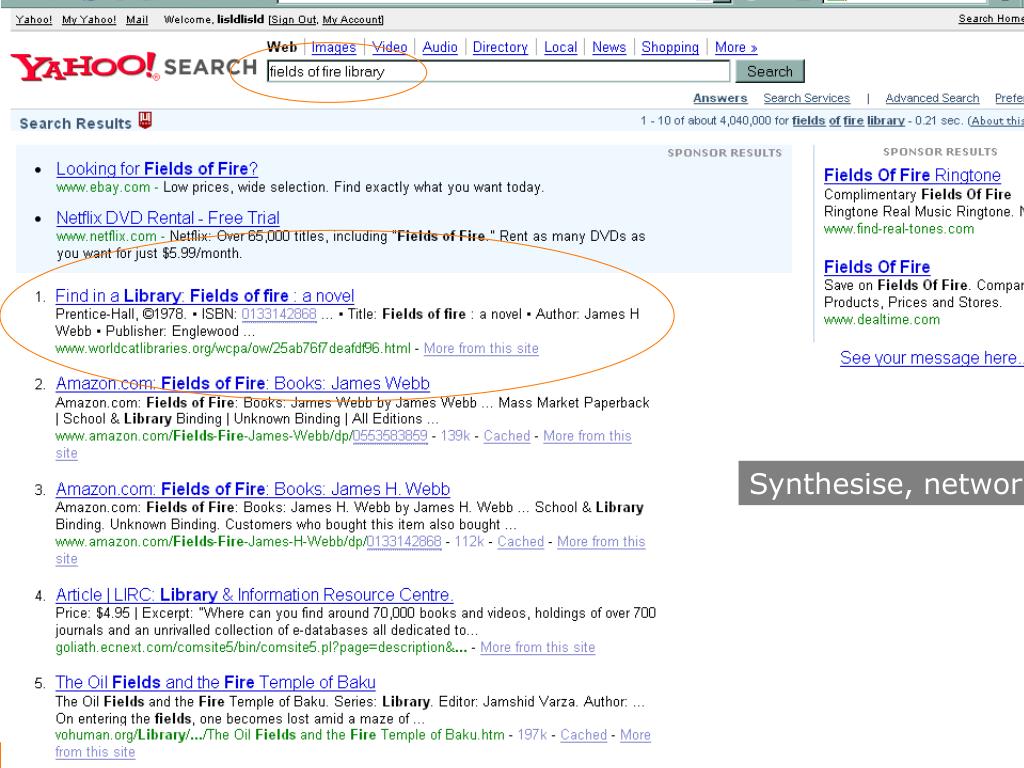The width and height of the screenshot is (1024, 768).
Task: Open the Directory search tab
Action: pyautogui.click(x=500, y=47)
